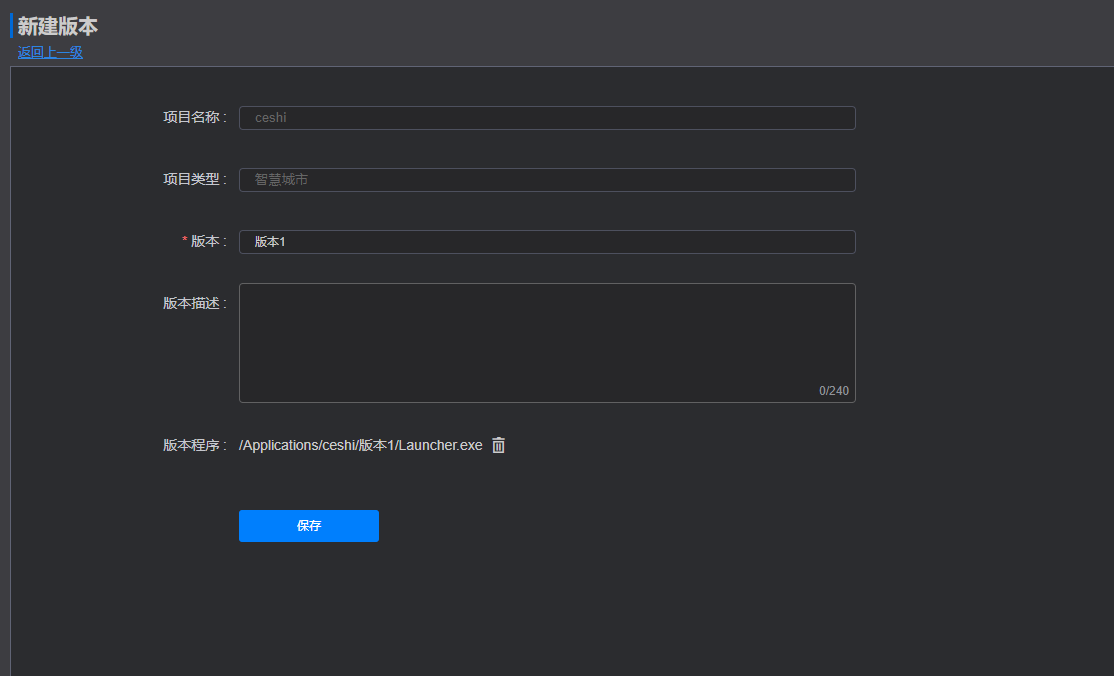The image size is (1114, 676).
Task: Click the /Applications/ceshi/版本1/Launcher.exe file path
Action: [x=361, y=445]
